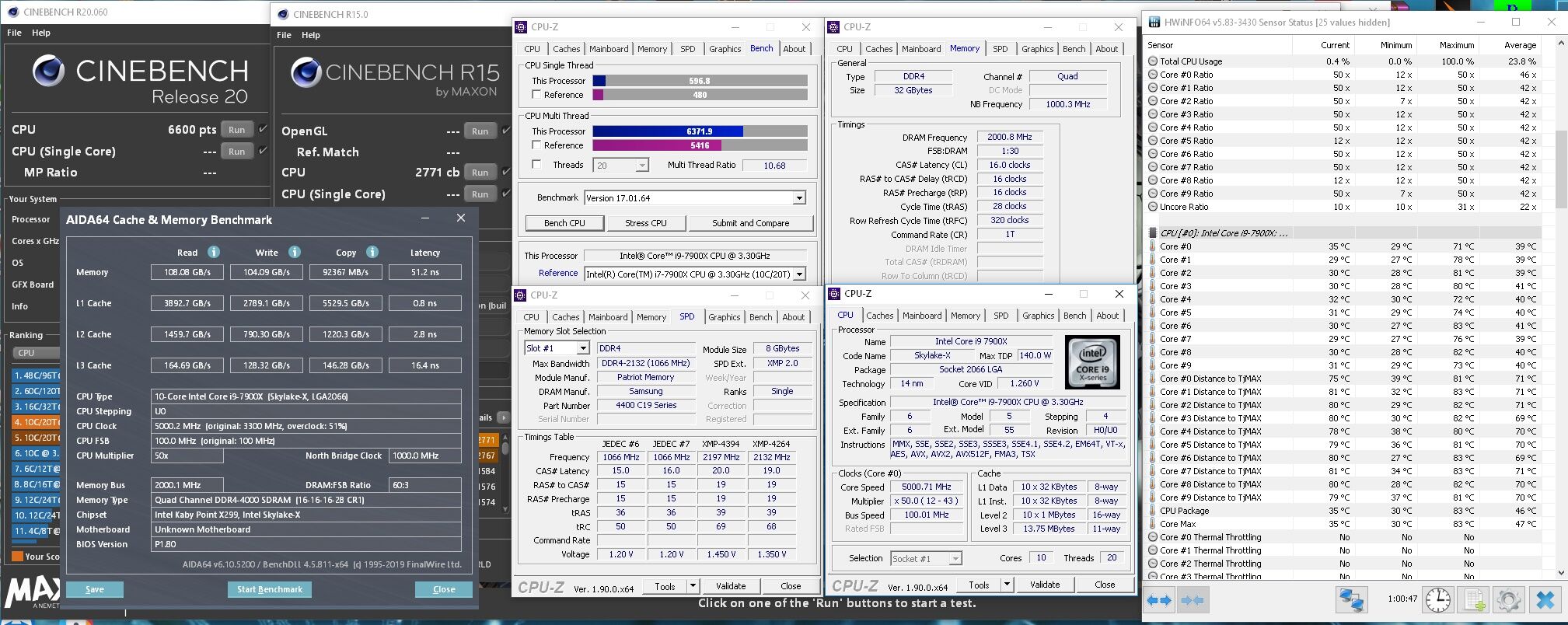Click This Processor 6371.9 multi thread bar

[x=700, y=131]
